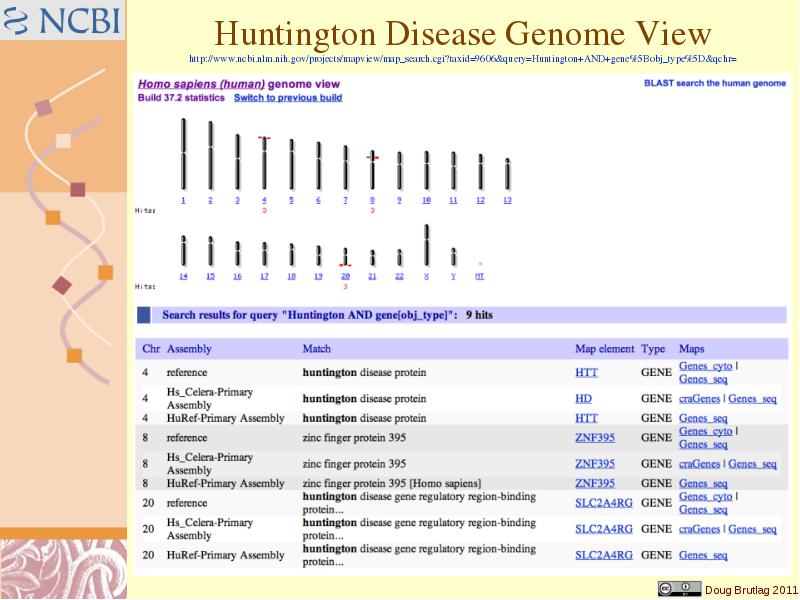
Task: Select the chromosome 13 ideogram
Action: coord(508,174)
